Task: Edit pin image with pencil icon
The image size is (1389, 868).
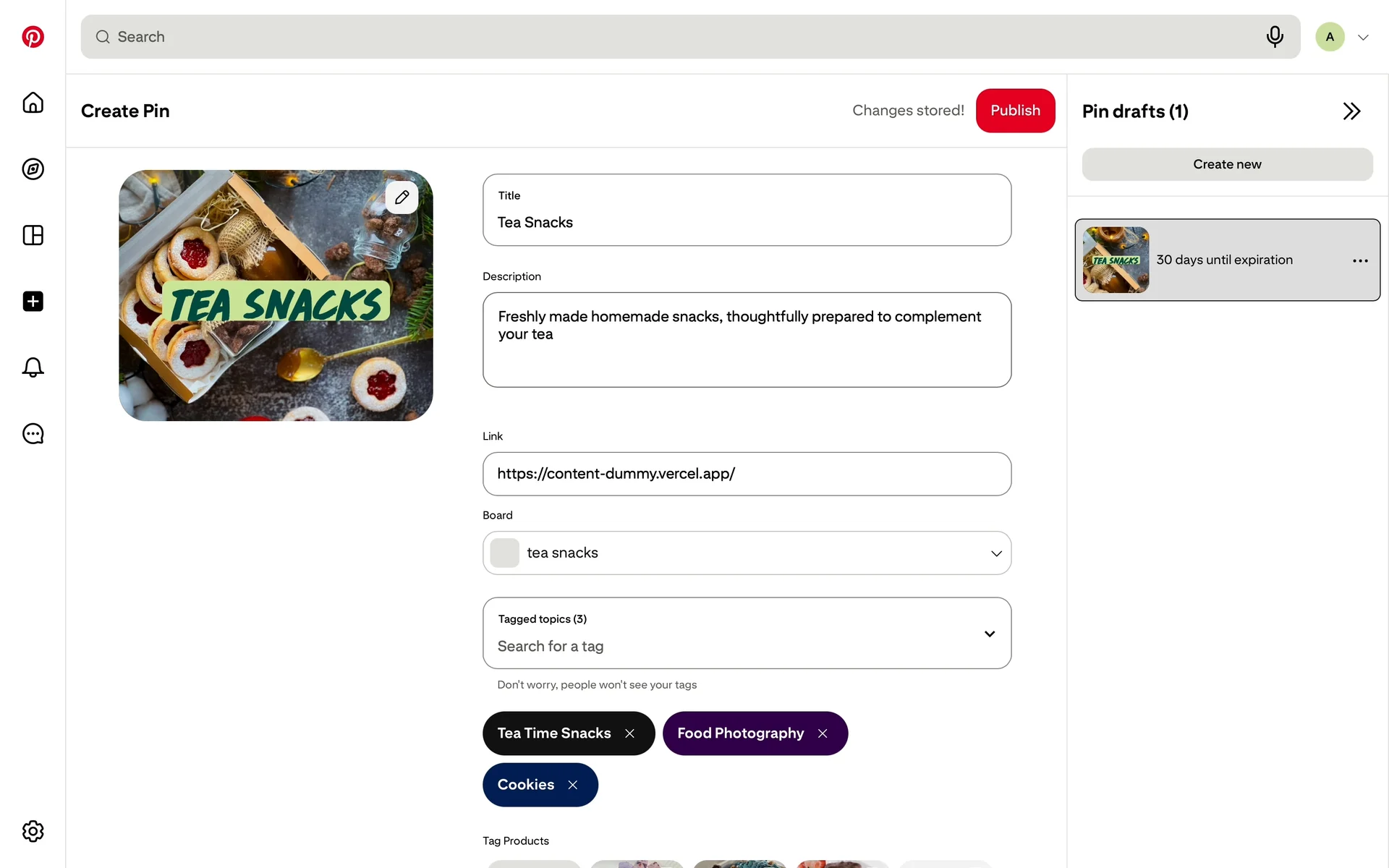Action: pos(402,197)
